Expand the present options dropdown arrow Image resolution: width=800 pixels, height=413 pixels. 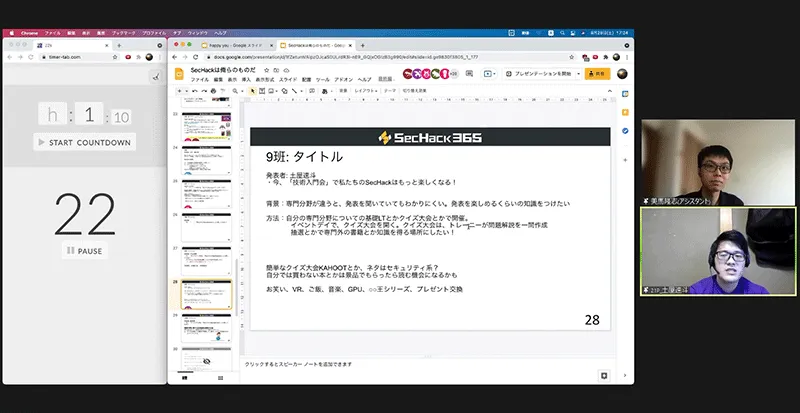(x=578, y=74)
